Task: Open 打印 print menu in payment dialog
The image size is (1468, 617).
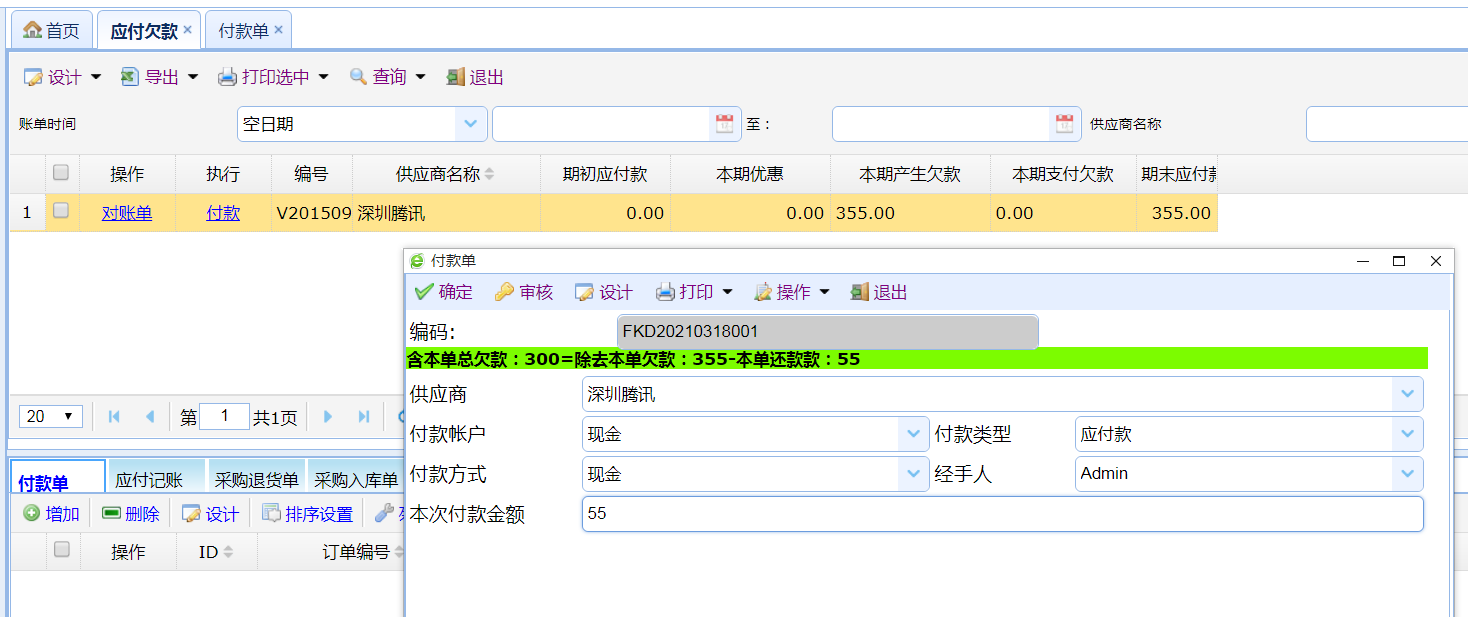Action: 694,292
